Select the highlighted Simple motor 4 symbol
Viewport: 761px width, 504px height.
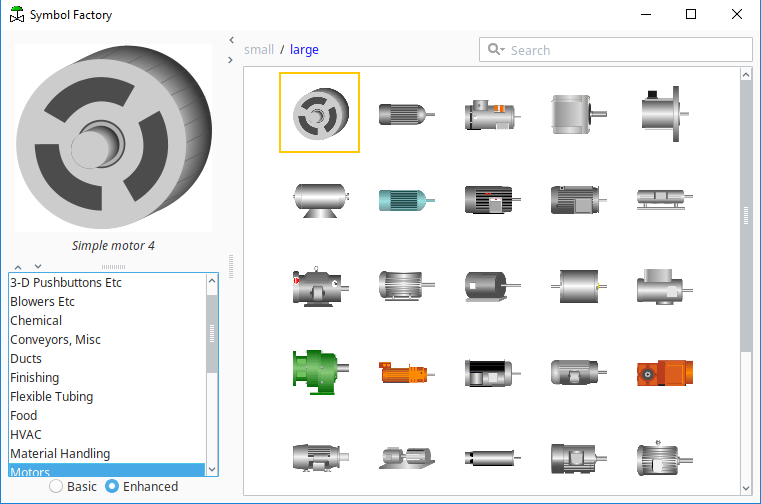(319, 113)
